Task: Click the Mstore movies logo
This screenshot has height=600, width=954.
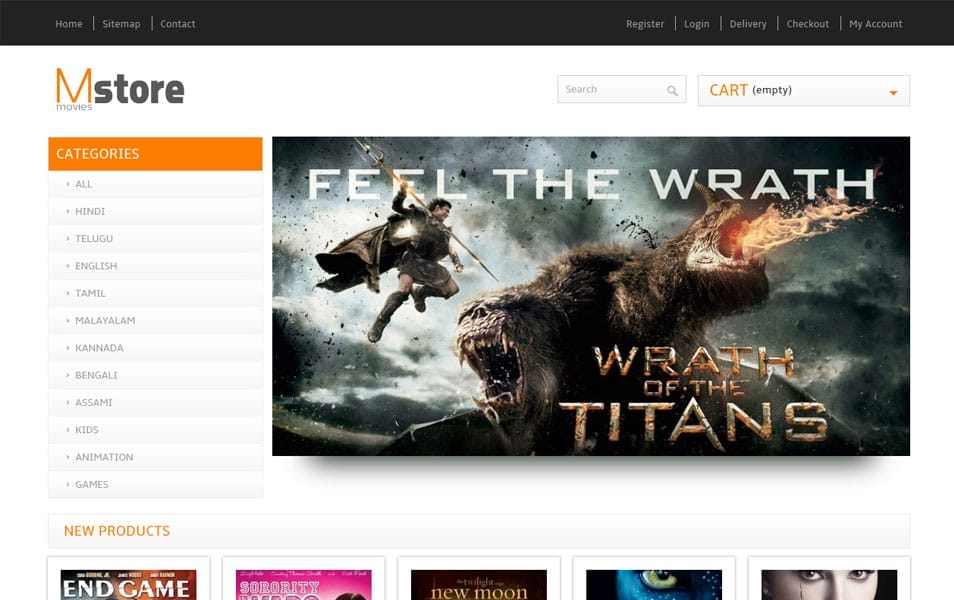Action: tap(120, 89)
